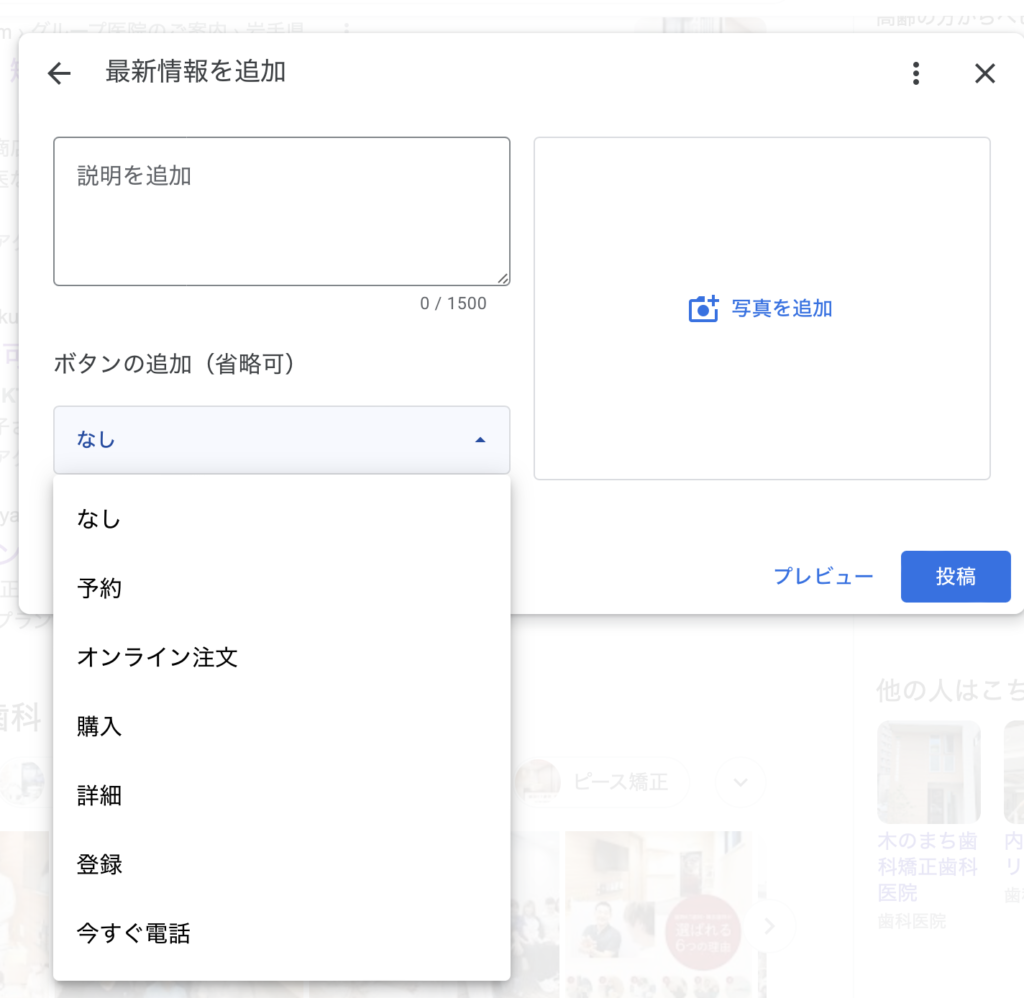Select なし from the dropdown list
This screenshot has width=1024, height=998.
pyautogui.click(x=98, y=519)
